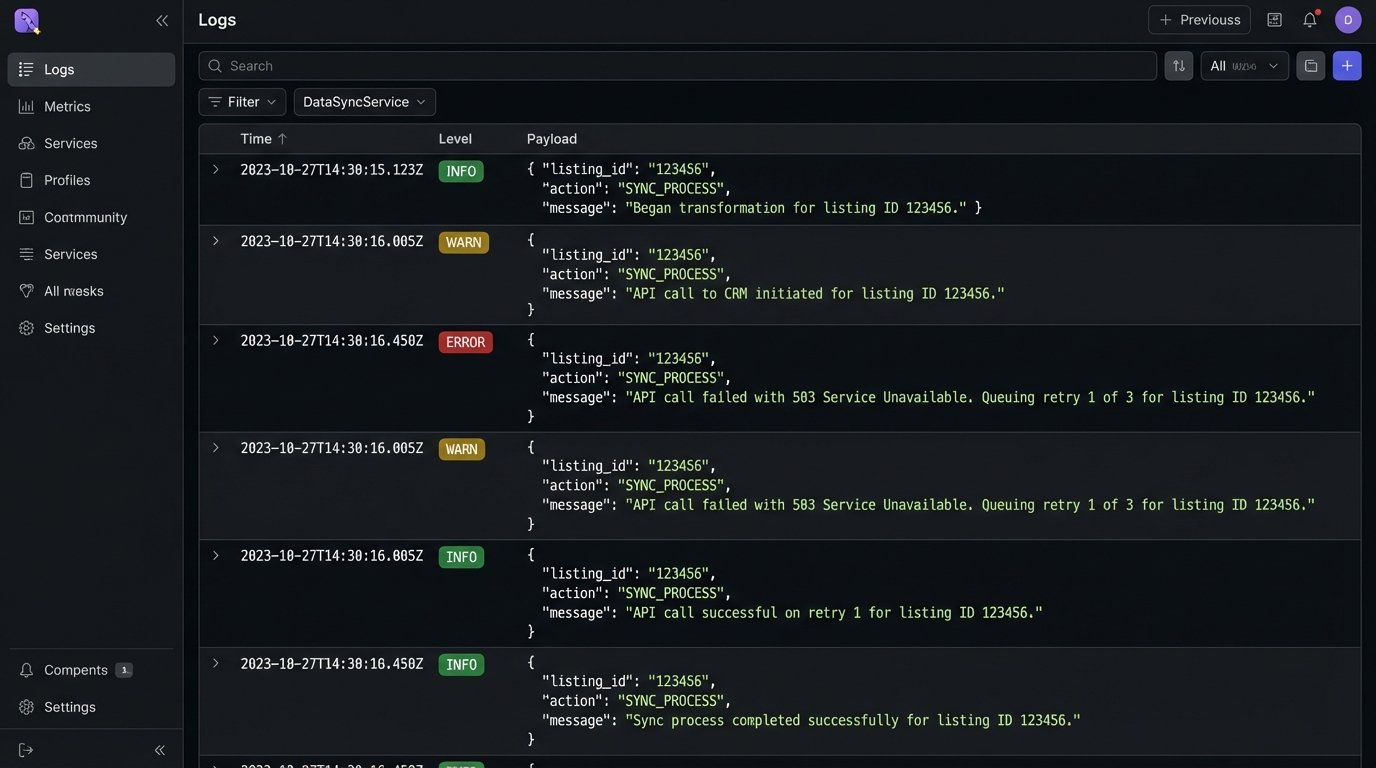This screenshot has height=768, width=1376.
Task: Click the Previouss button
Action: point(1199,20)
